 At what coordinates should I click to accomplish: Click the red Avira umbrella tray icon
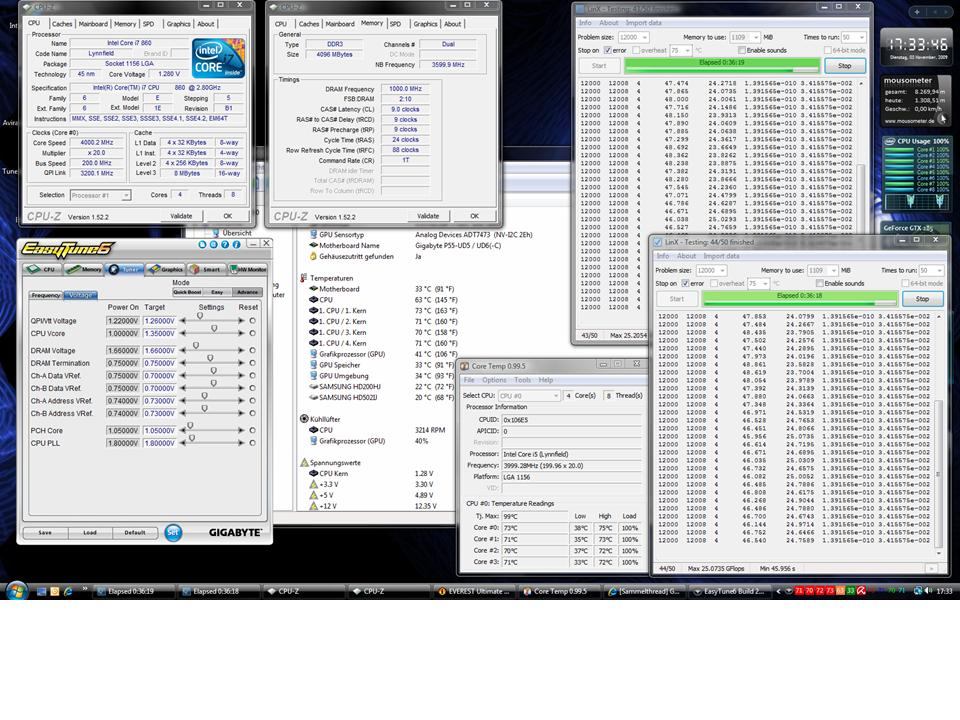click(861, 591)
